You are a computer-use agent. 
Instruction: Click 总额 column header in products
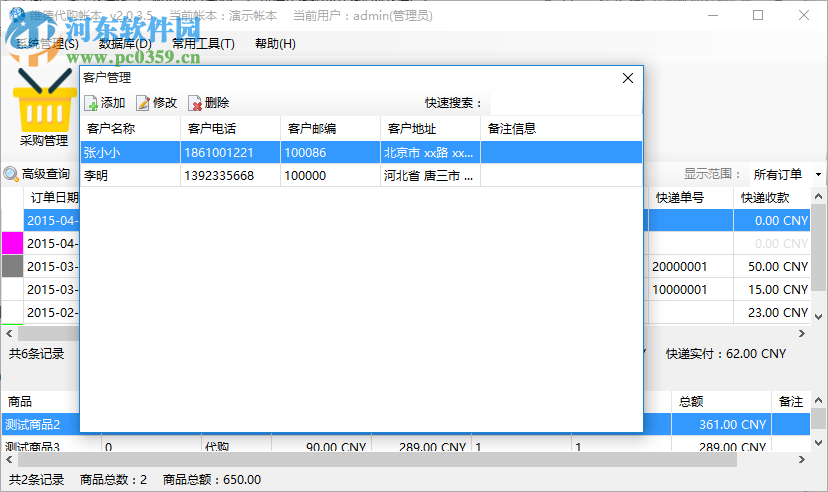721,402
